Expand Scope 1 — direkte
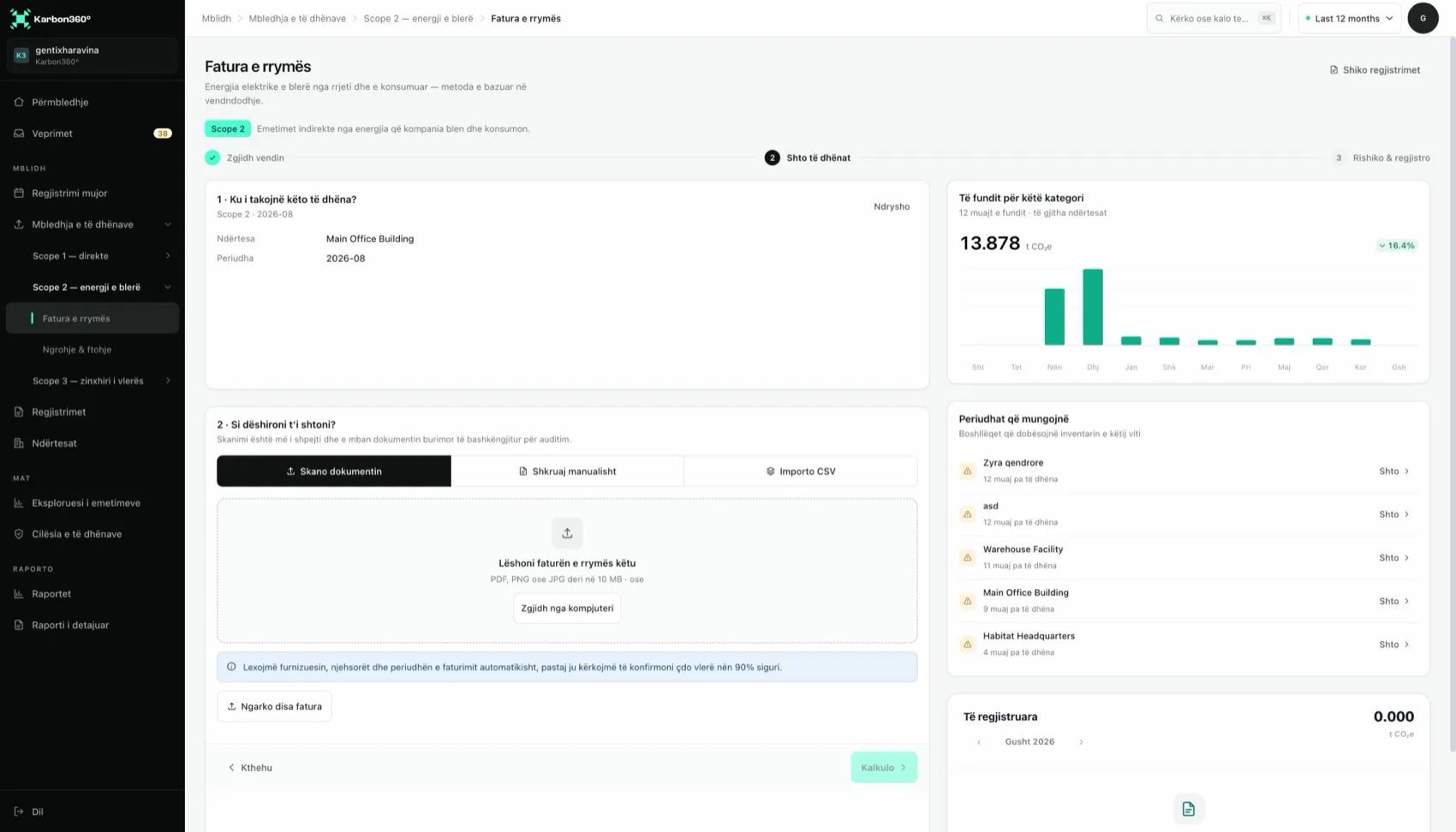The width and height of the screenshot is (1456, 832). pos(168,256)
